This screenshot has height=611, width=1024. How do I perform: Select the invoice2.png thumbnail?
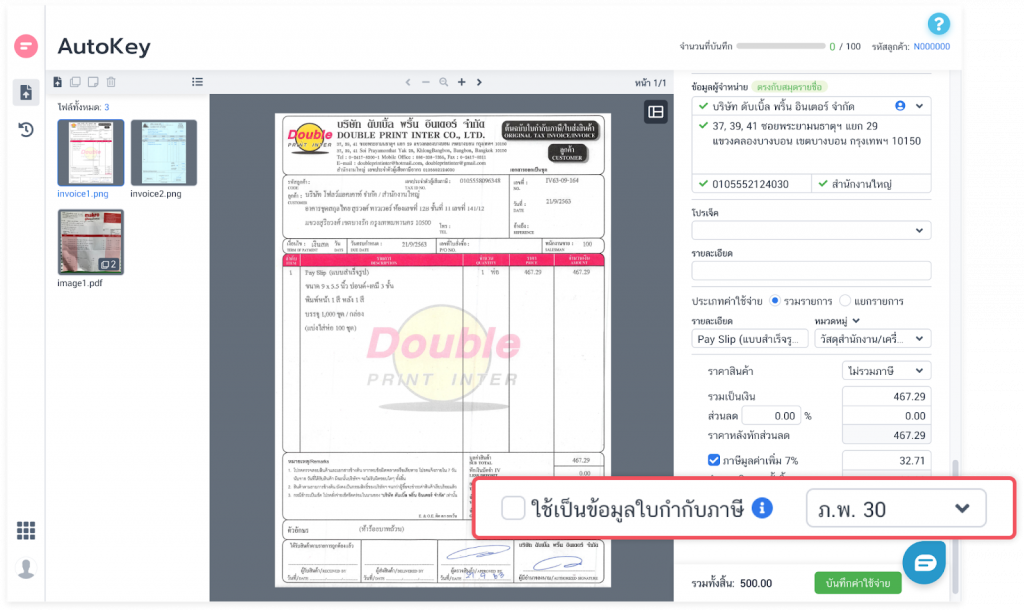pyautogui.click(x=164, y=152)
